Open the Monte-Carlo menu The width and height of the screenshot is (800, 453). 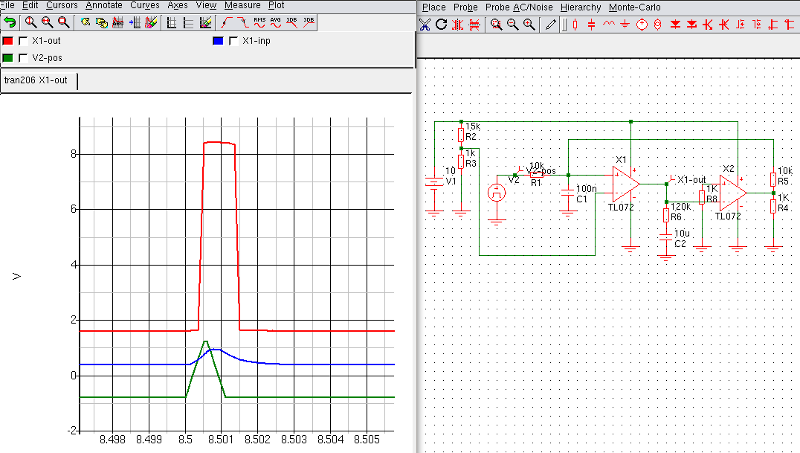[x=636, y=6]
